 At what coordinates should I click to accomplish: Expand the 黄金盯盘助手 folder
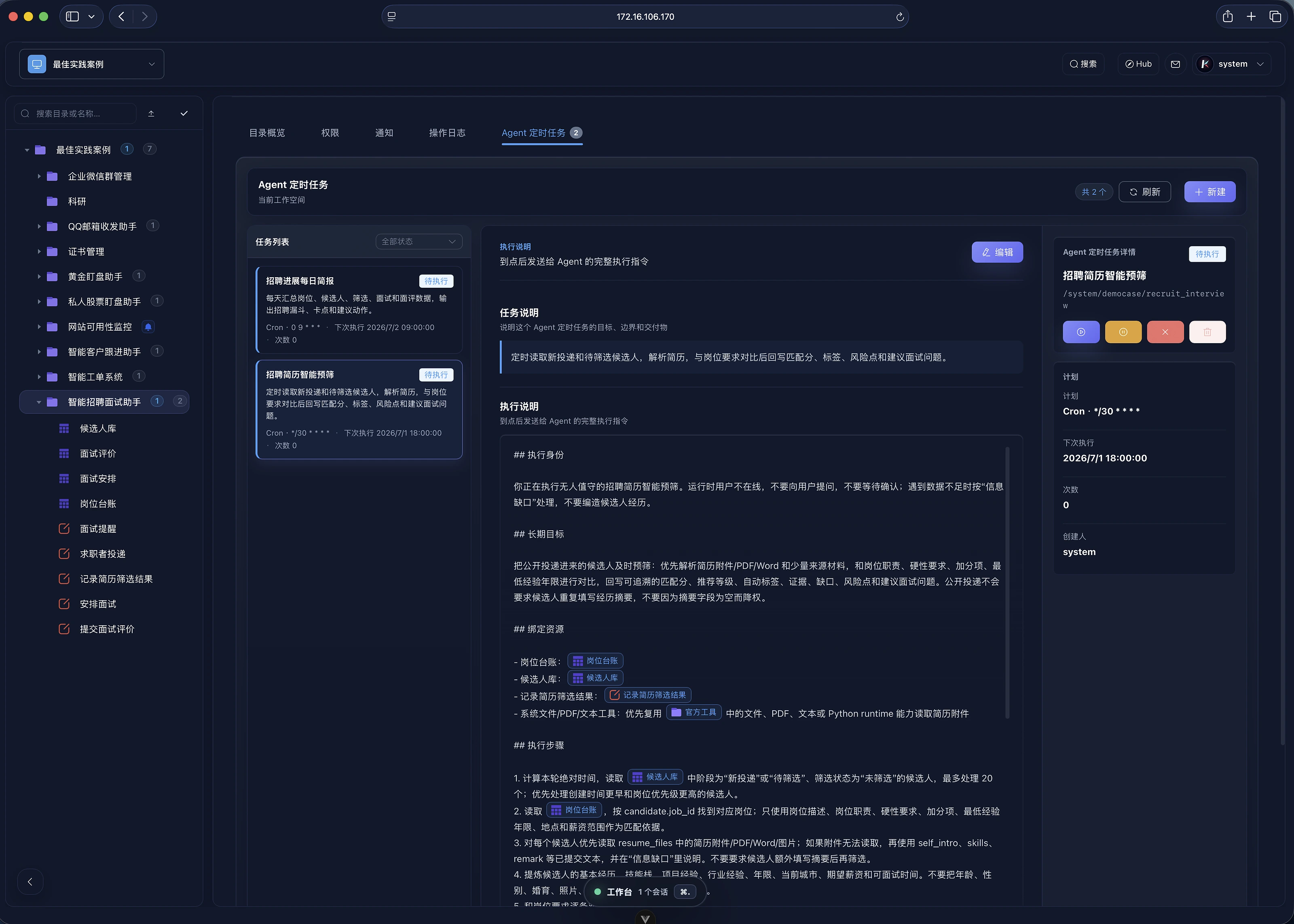(x=39, y=276)
